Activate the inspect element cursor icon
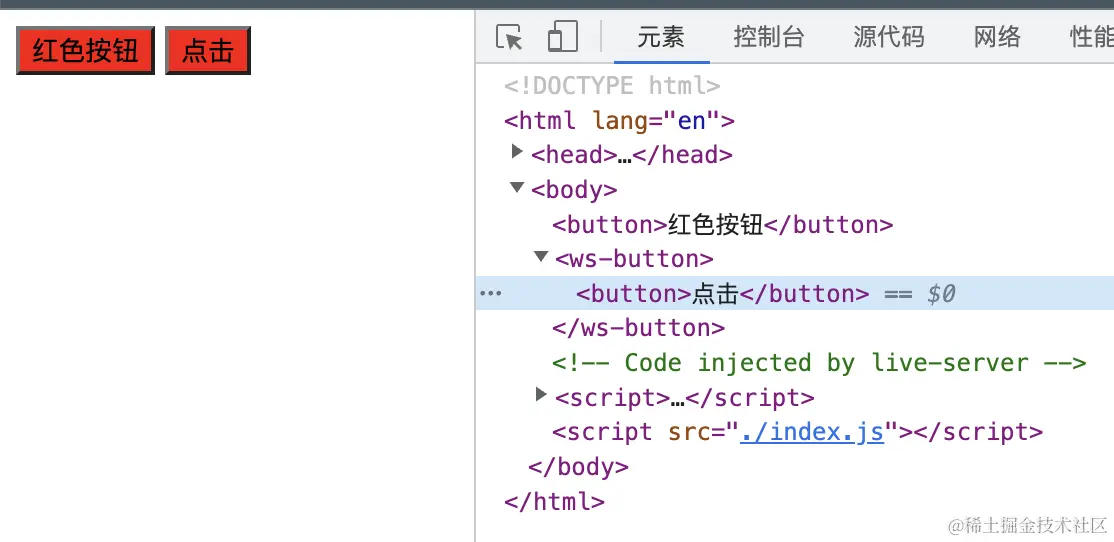The height and width of the screenshot is (542, 1114). pyautogui.click(x=509, y=37)
